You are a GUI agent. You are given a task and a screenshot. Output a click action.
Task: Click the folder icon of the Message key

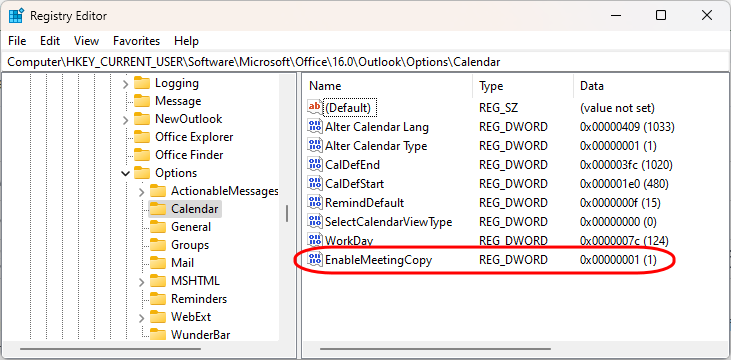tap(142, 101)
